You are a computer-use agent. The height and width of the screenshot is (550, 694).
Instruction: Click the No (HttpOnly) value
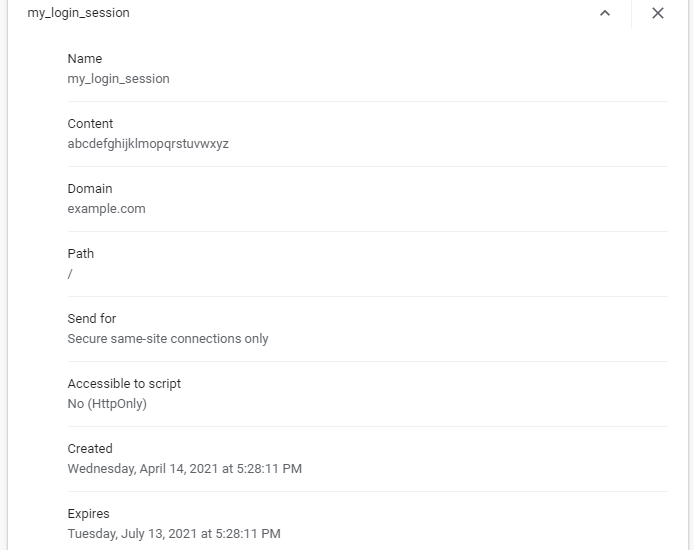tap(107, 404)
